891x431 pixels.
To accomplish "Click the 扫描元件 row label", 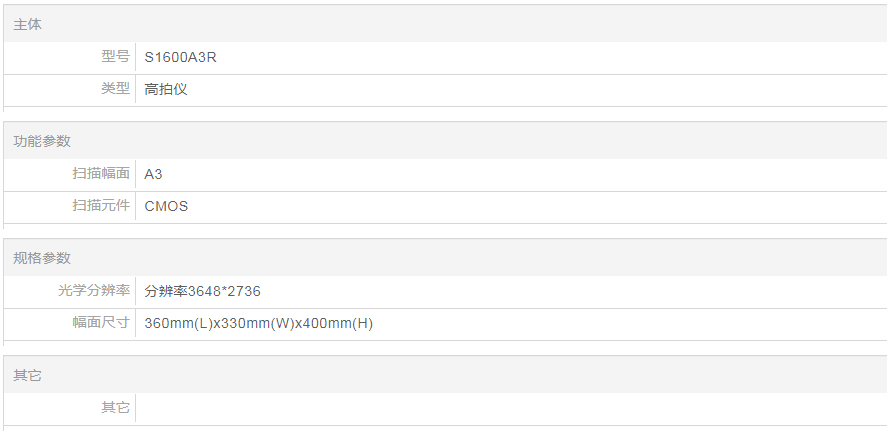I will click(101, 206).
